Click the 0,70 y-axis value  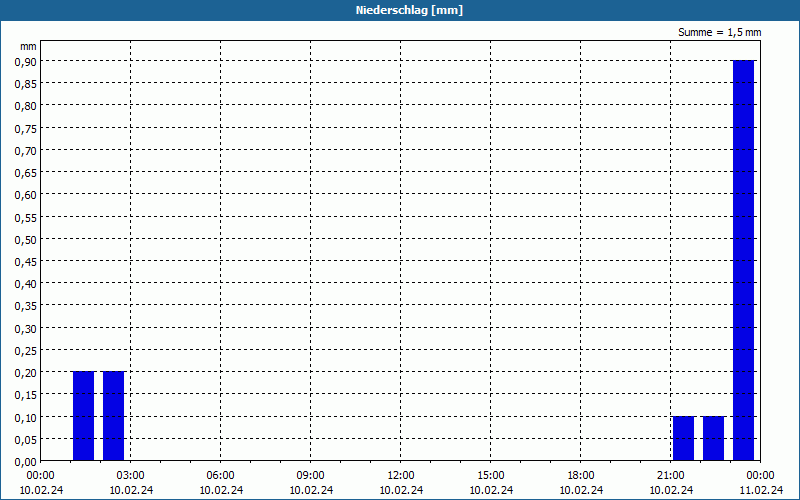point(26,151)
